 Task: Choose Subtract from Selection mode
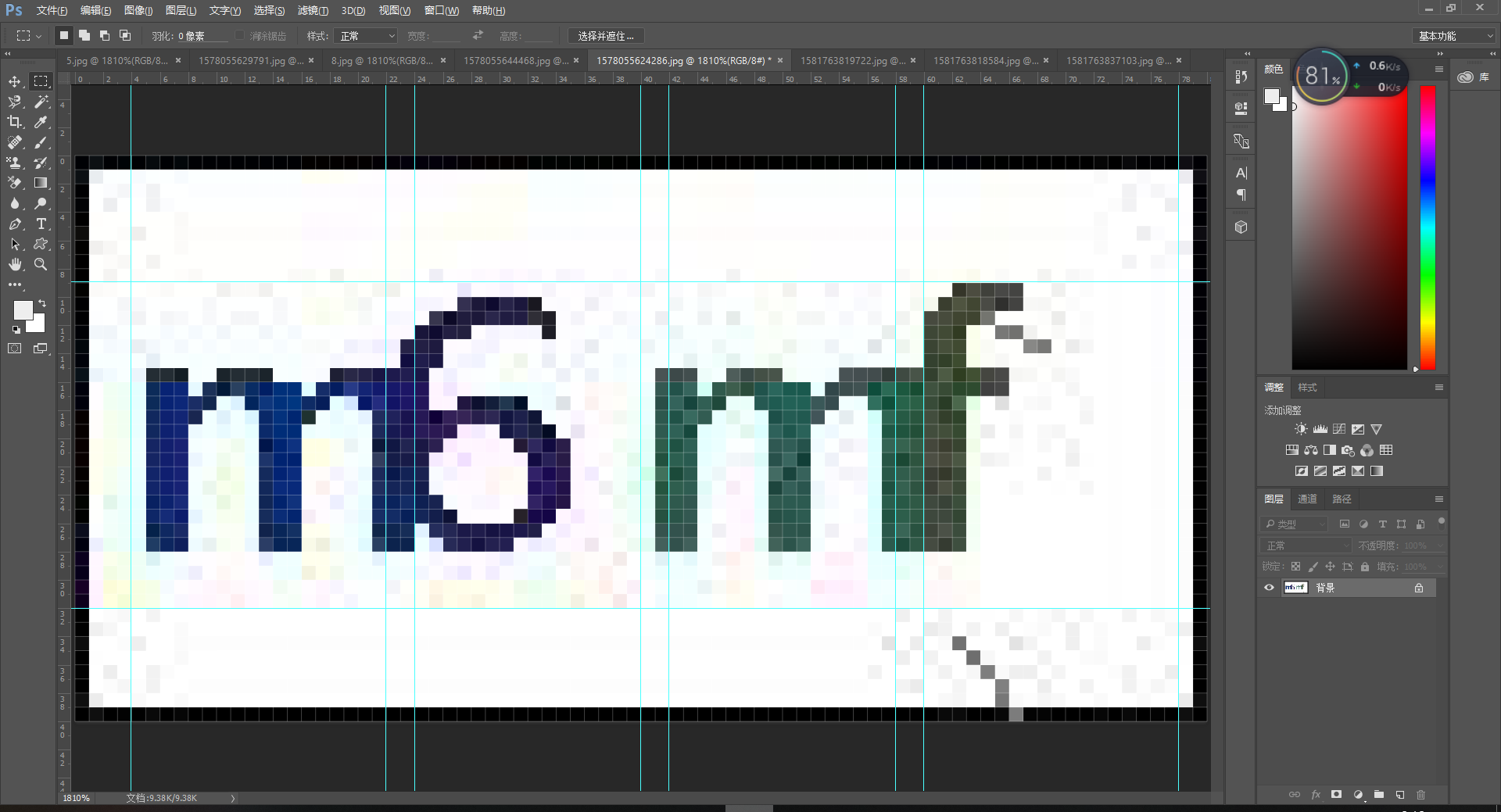(x=105, y=35)
